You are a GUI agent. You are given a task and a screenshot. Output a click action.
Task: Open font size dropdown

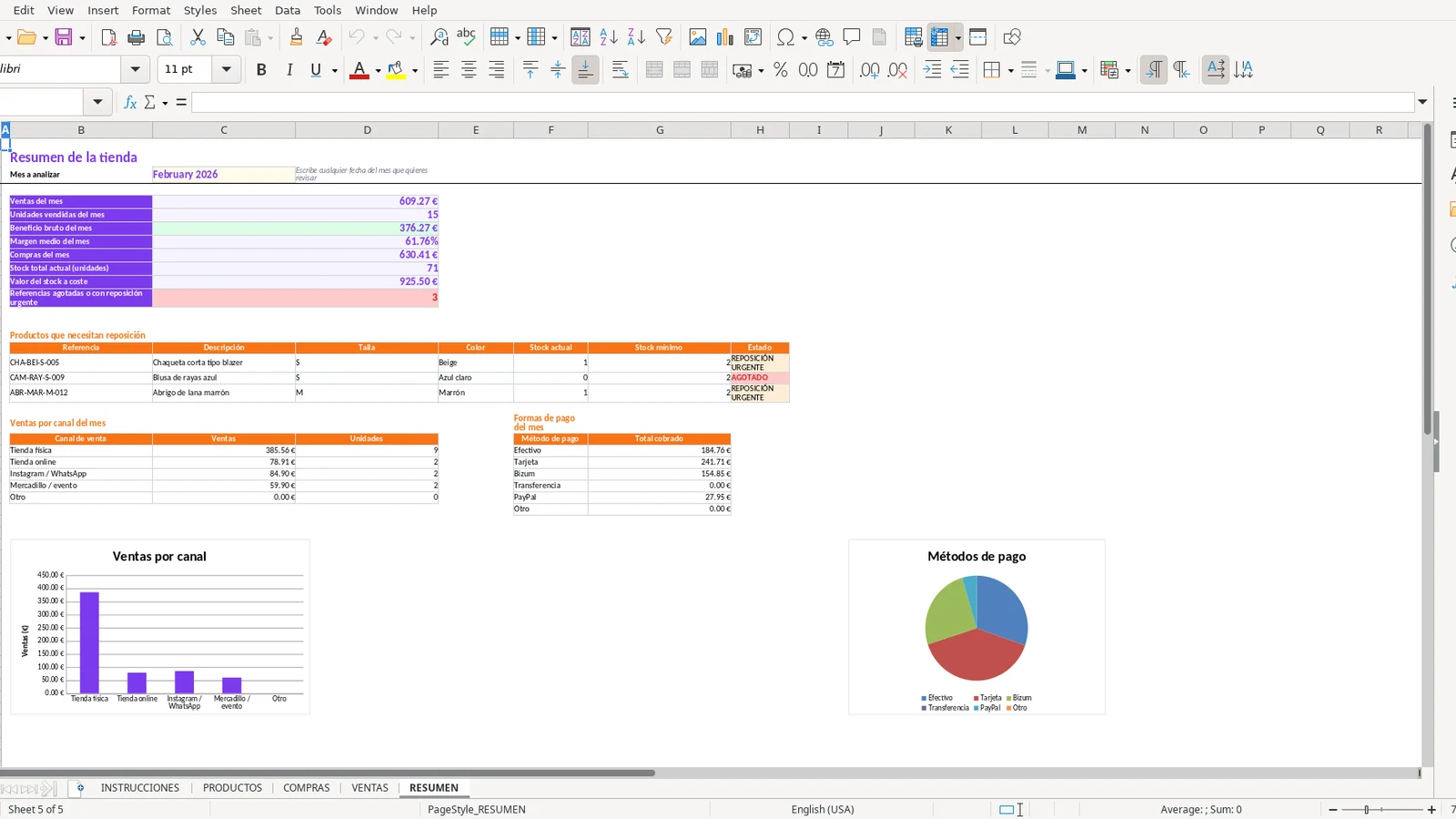click(227, 69)
